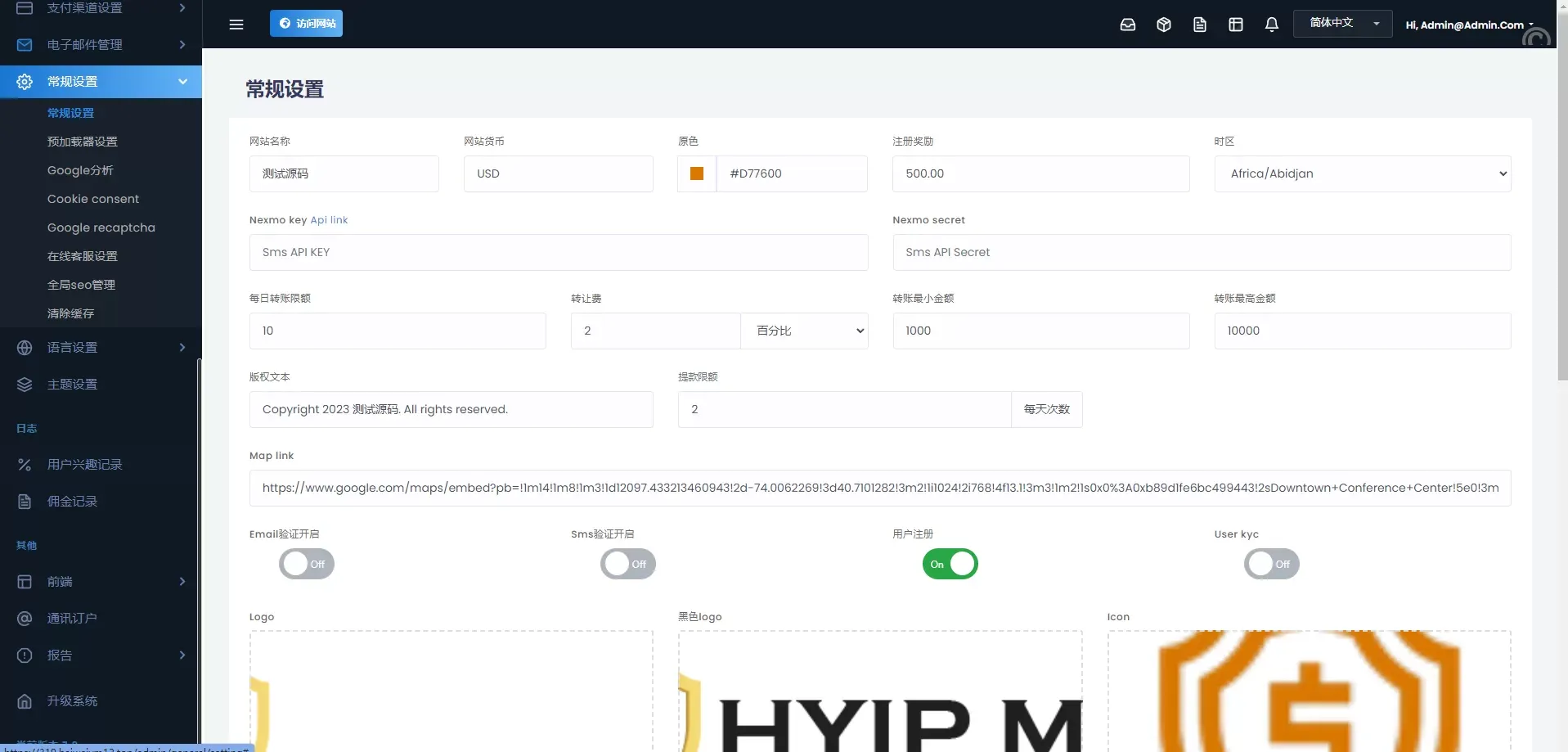Open the 百分比 transfer fee type dropdown
Viewport: 1568px width, 752px height.
[x=804, y=331]
